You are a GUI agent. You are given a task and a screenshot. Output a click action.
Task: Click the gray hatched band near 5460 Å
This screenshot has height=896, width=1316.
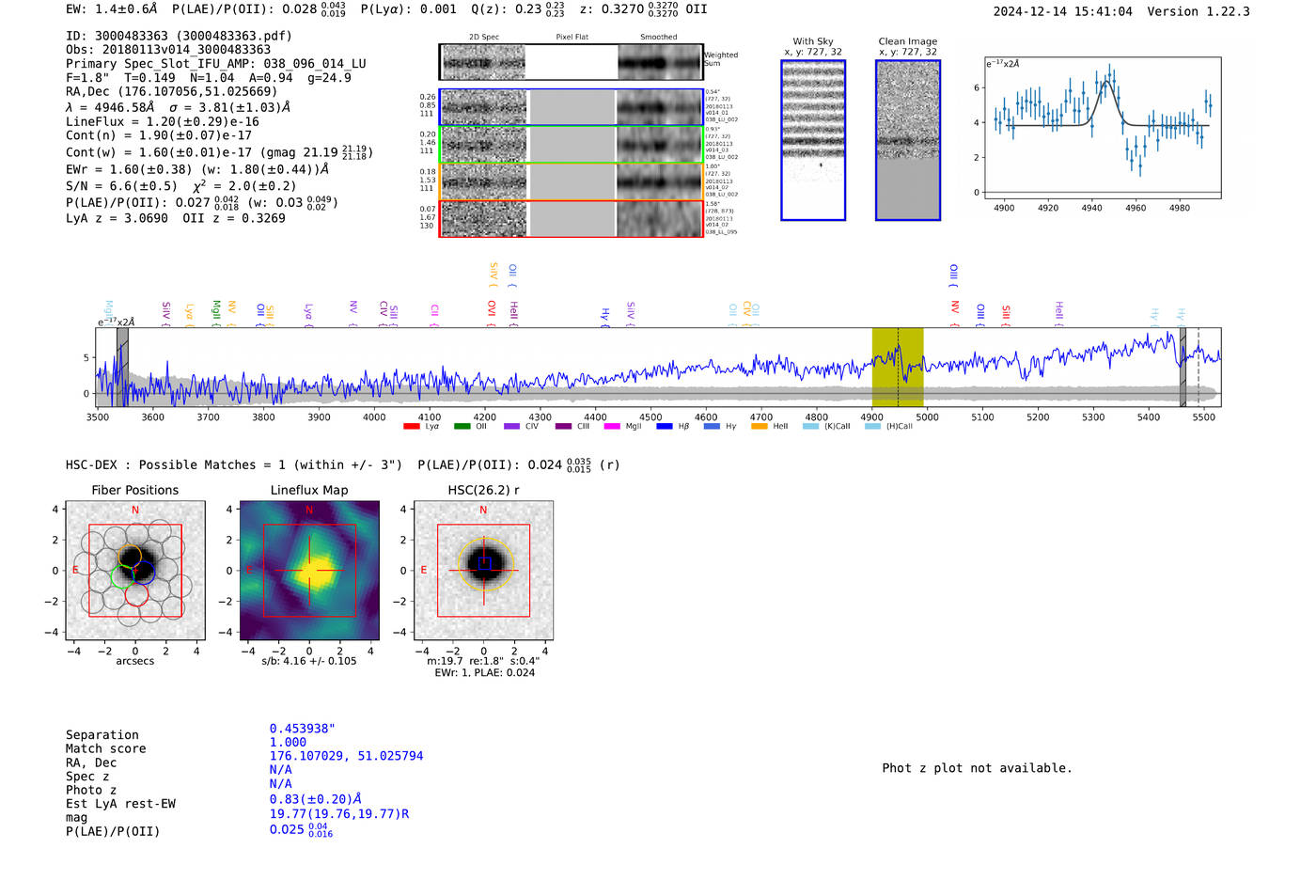pos(1183,368)
